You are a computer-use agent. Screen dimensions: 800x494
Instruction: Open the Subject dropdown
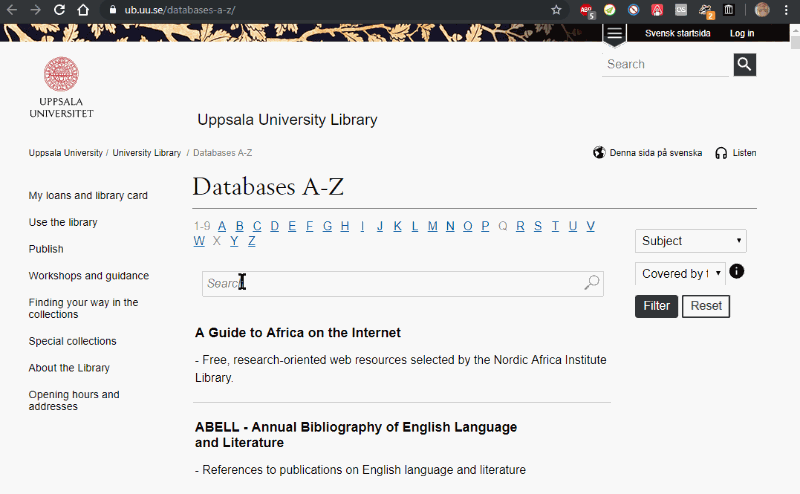point(690,241)
